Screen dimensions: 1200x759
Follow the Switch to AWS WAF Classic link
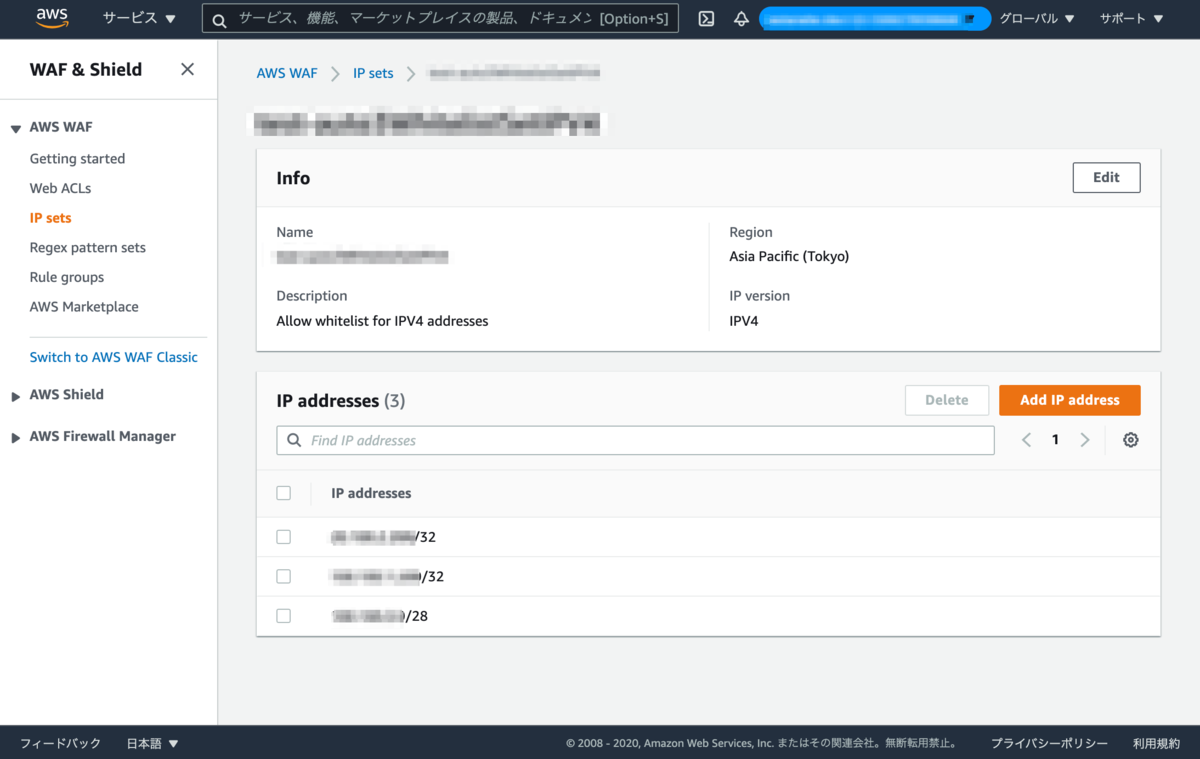point(114,357)
